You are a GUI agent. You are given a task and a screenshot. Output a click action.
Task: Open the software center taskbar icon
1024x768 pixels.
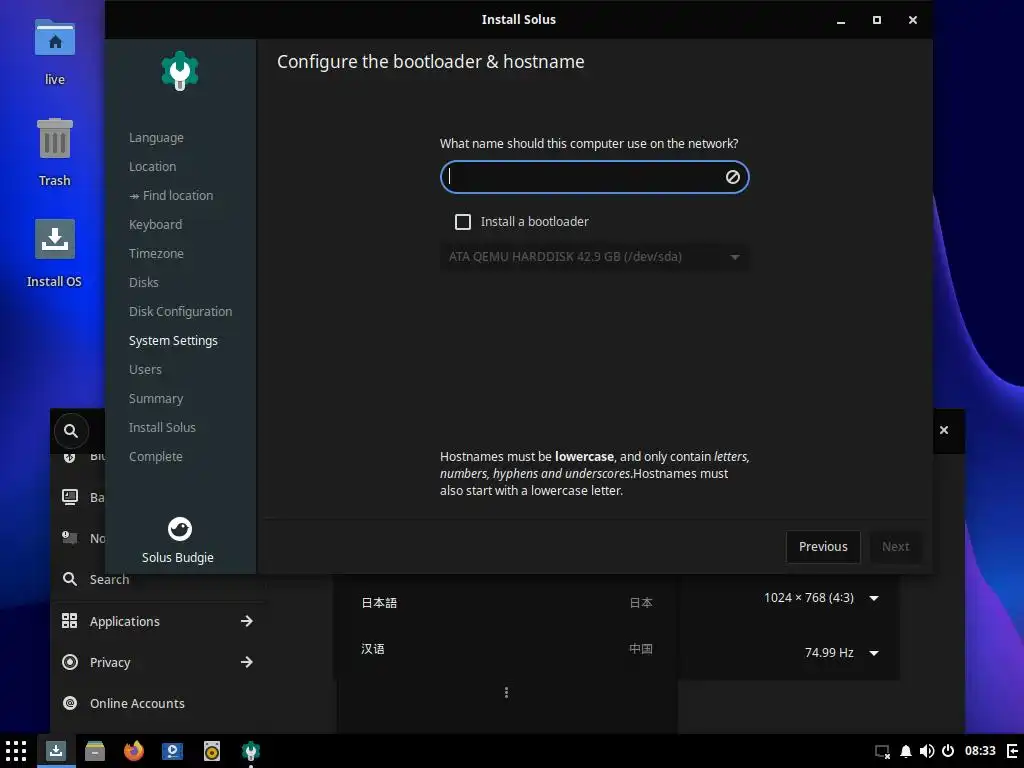172,751
